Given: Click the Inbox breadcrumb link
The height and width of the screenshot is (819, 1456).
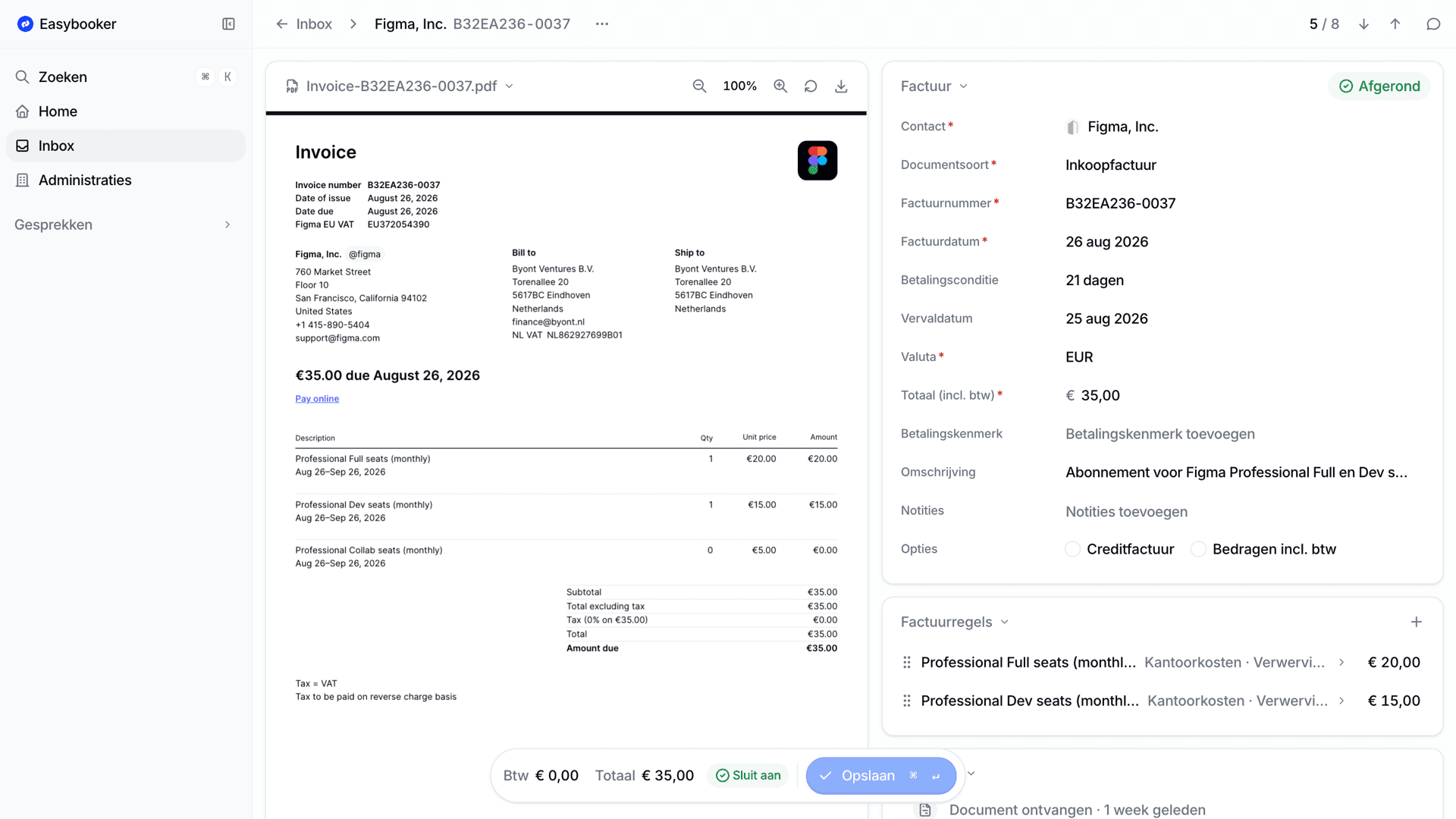Looking at the screenshot, I should tap(314, 24).
